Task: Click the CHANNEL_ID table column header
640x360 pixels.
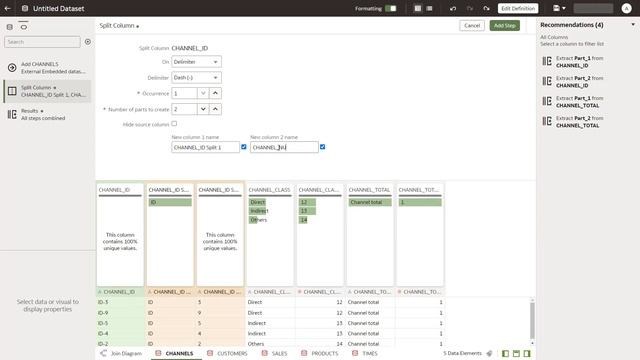Action: click(x=120, y=292)
